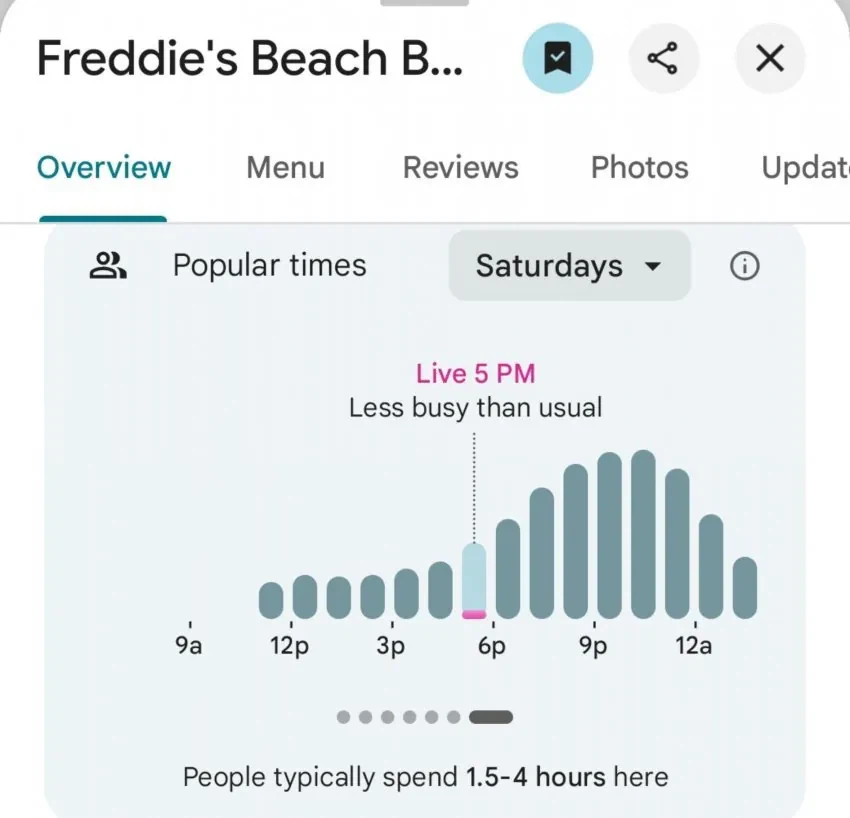Image resolution: width=850 pixels, height=818 pixels.
Task: Tap the first page indicator dot
Action: tap(343, 717)
